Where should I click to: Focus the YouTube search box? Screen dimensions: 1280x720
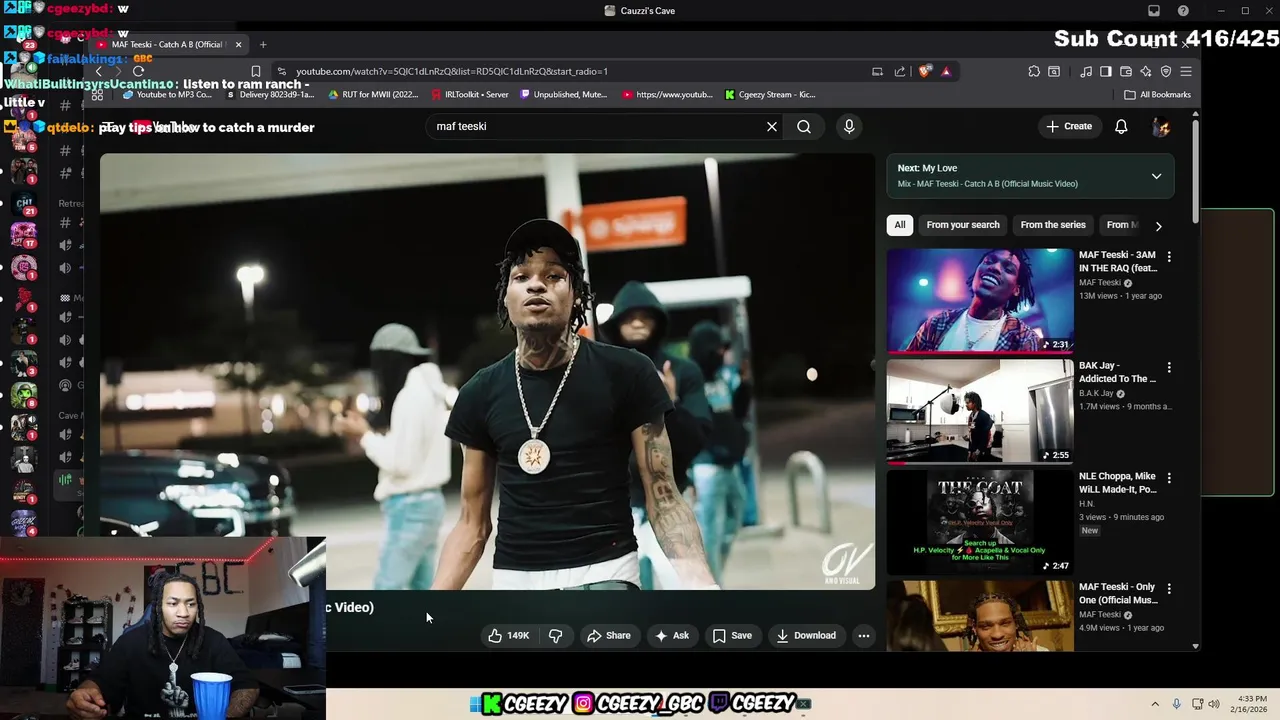coord(595,126)
